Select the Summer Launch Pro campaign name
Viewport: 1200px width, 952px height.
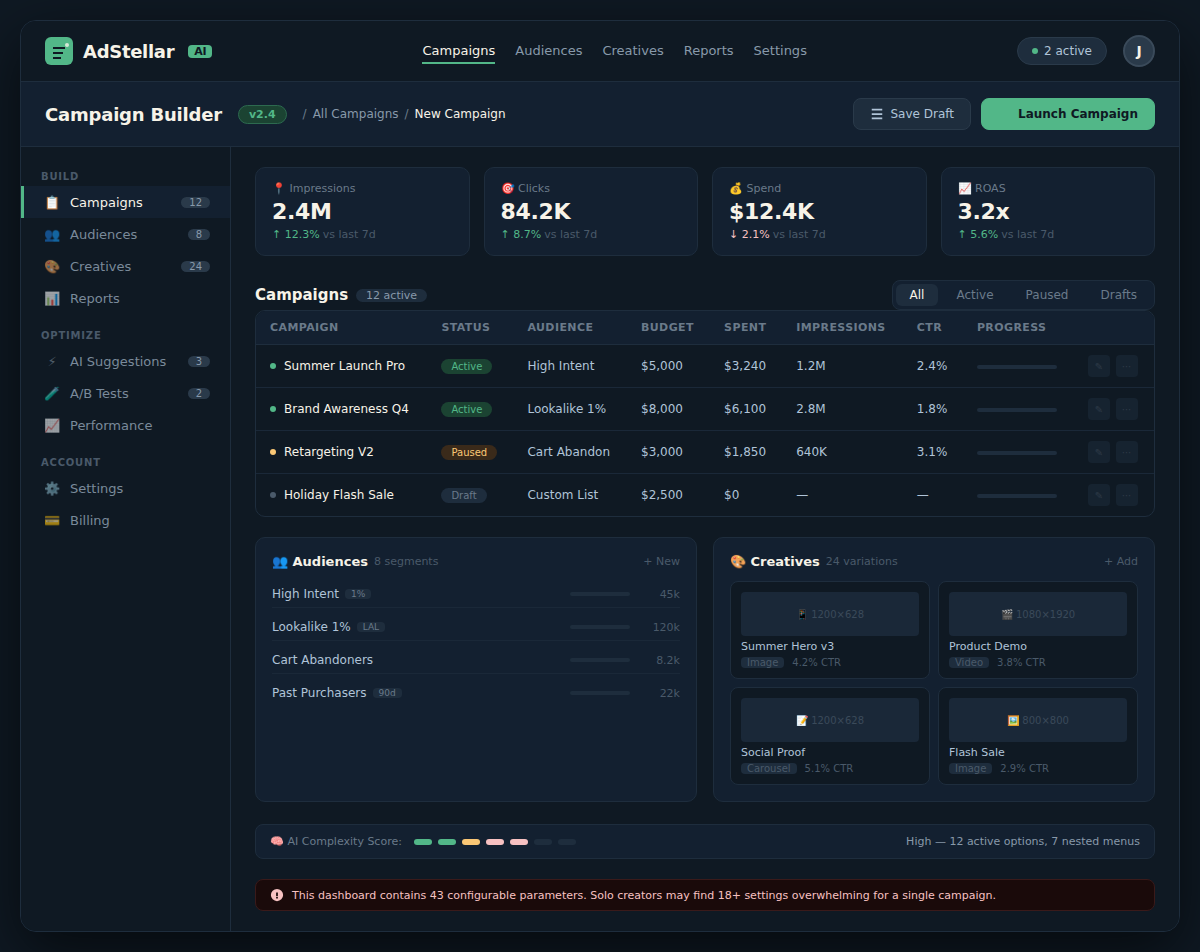pyautogui.click(x=344, y=366)
